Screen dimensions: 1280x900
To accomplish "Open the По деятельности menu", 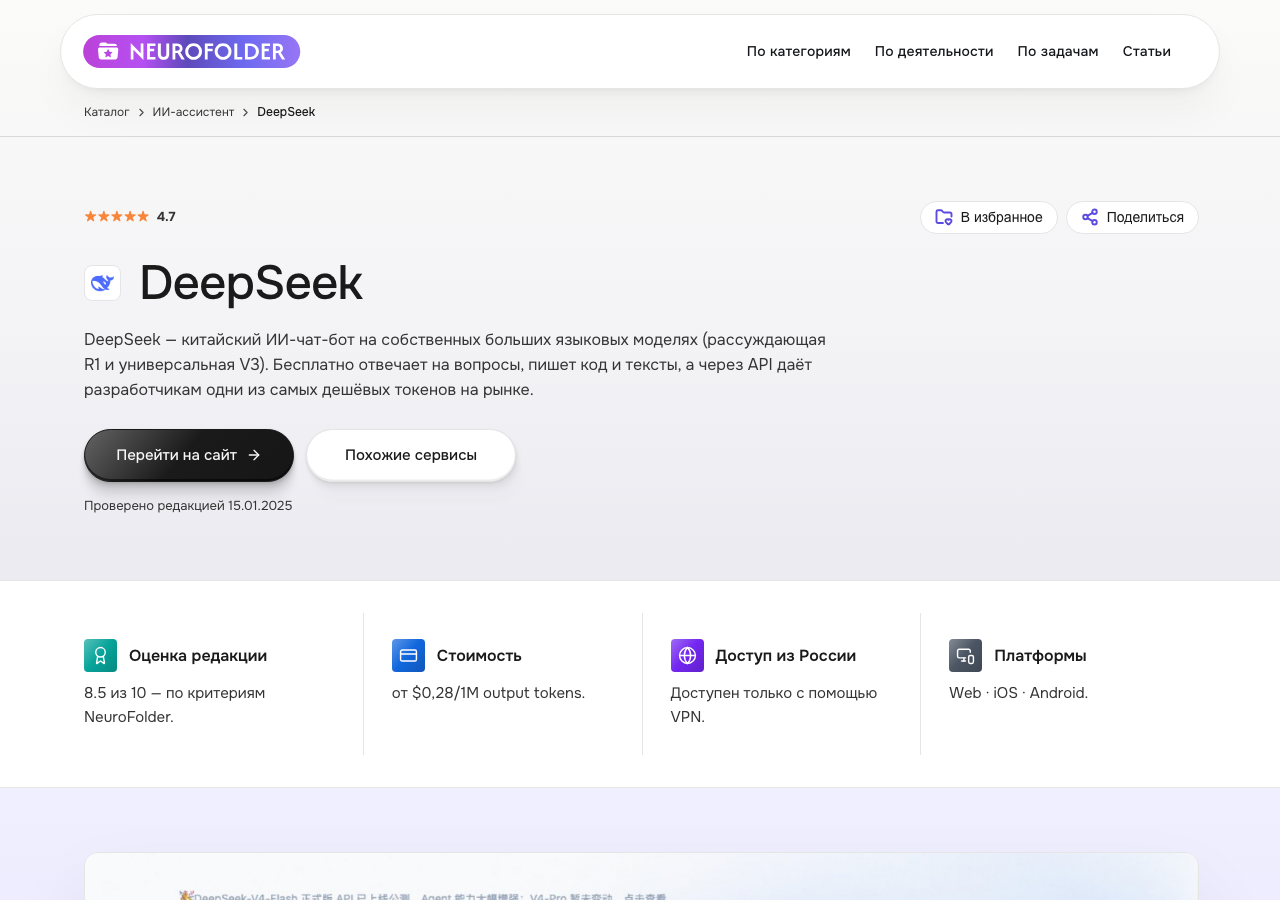I will click(x=934, y=51).
